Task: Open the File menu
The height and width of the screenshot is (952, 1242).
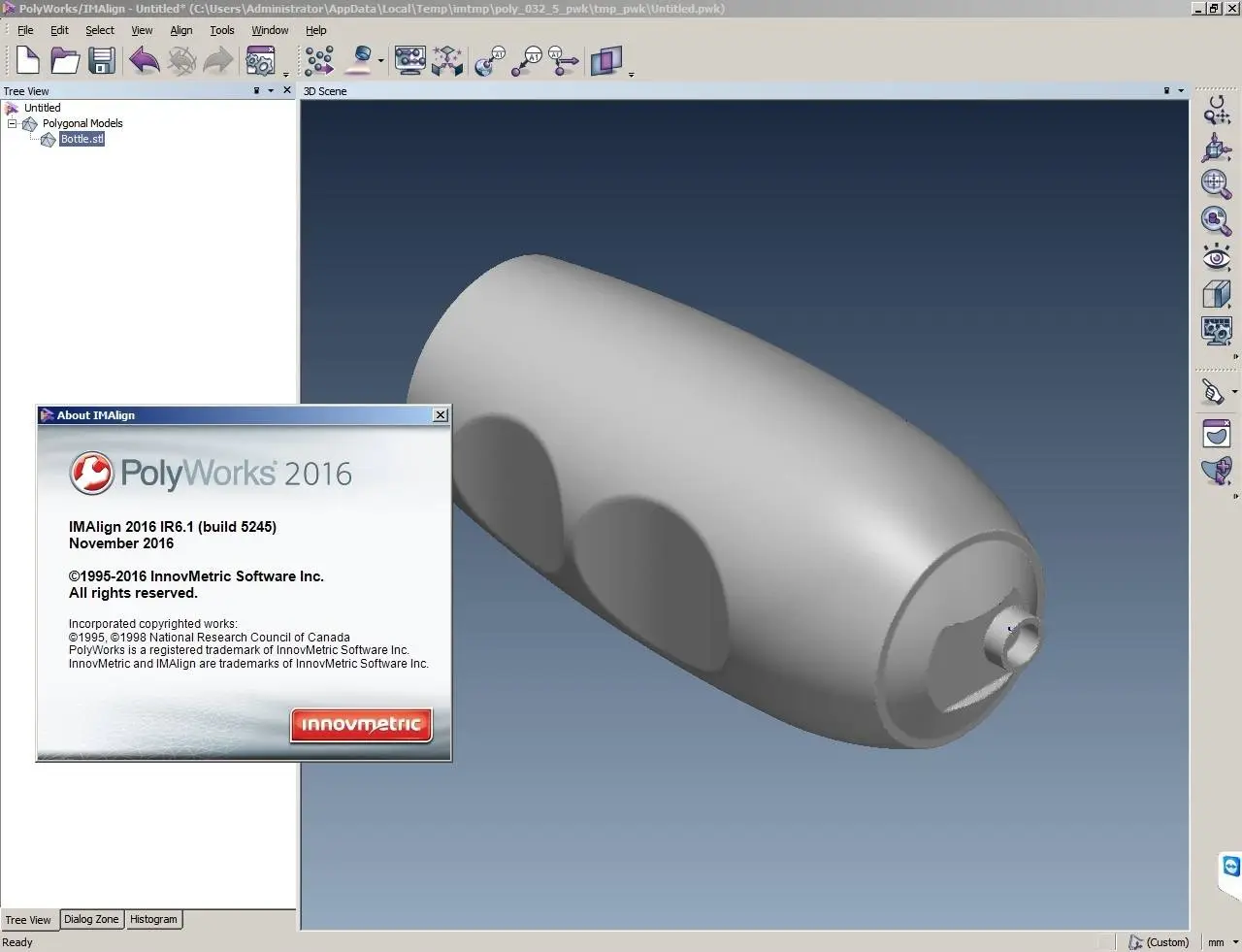Action: (25, 30)
